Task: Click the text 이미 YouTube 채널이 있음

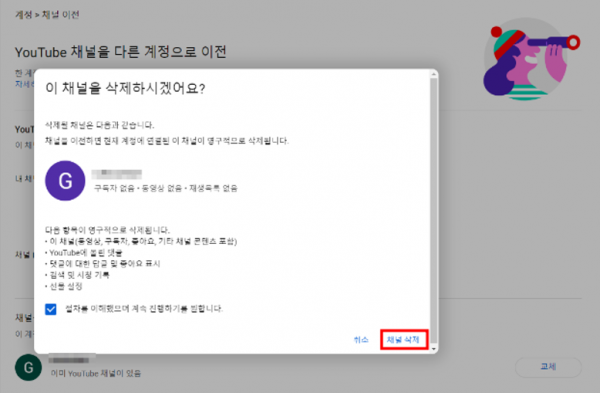Action: 96,373
